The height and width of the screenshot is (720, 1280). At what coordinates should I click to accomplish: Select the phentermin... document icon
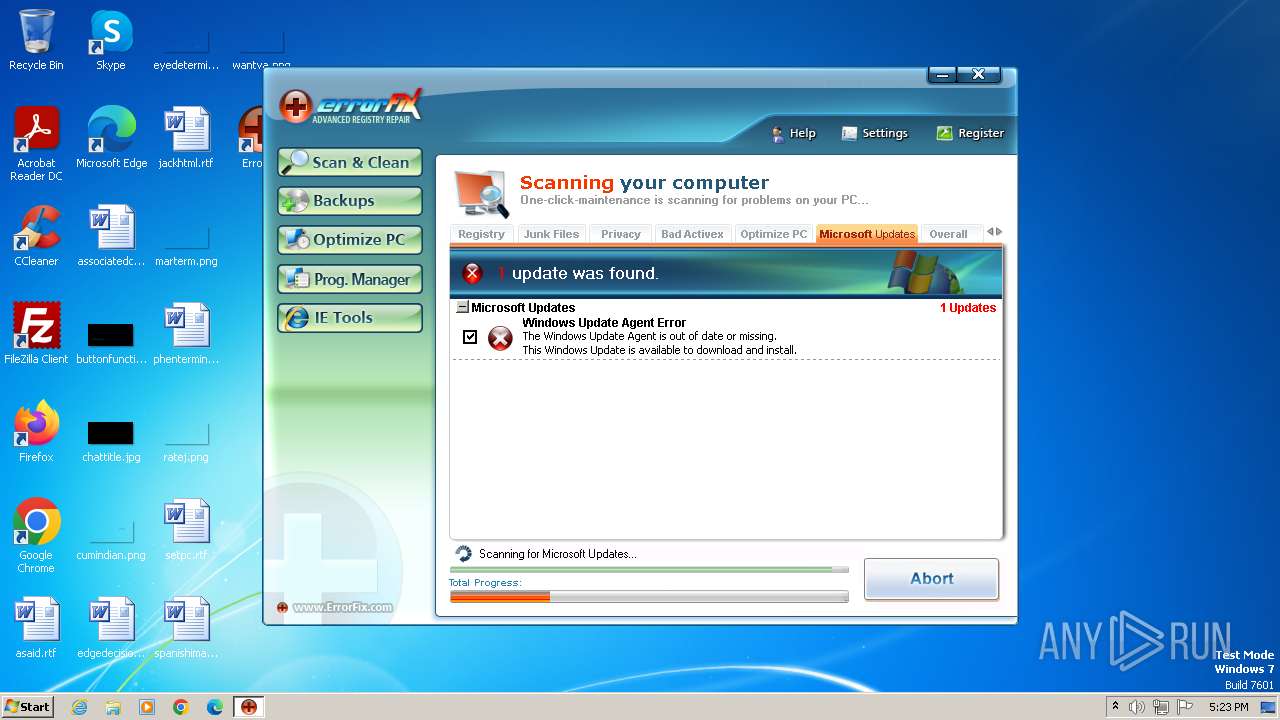point(186,334)
